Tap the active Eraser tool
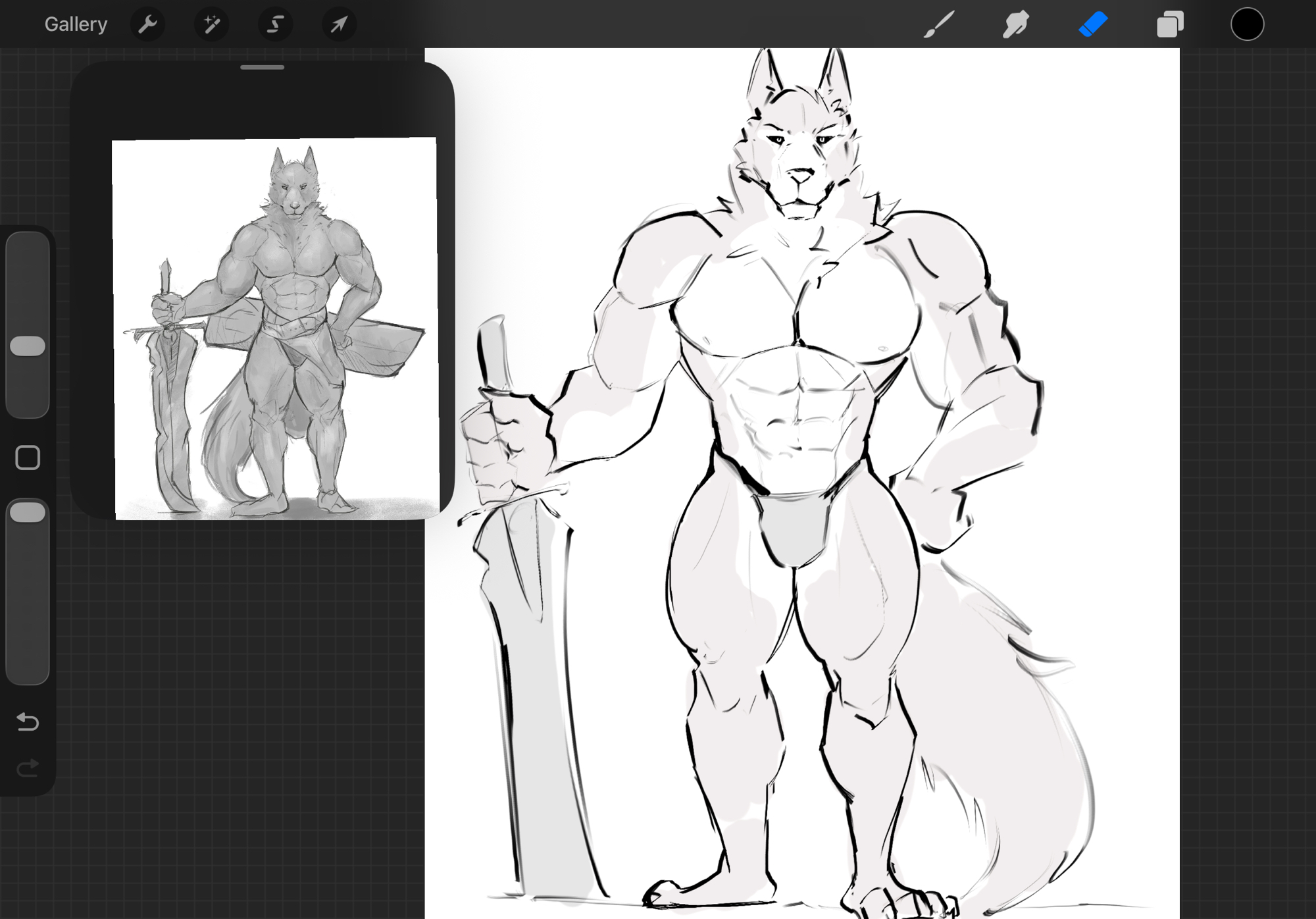The image size is (1316, 919). (x=1093, y=24)
